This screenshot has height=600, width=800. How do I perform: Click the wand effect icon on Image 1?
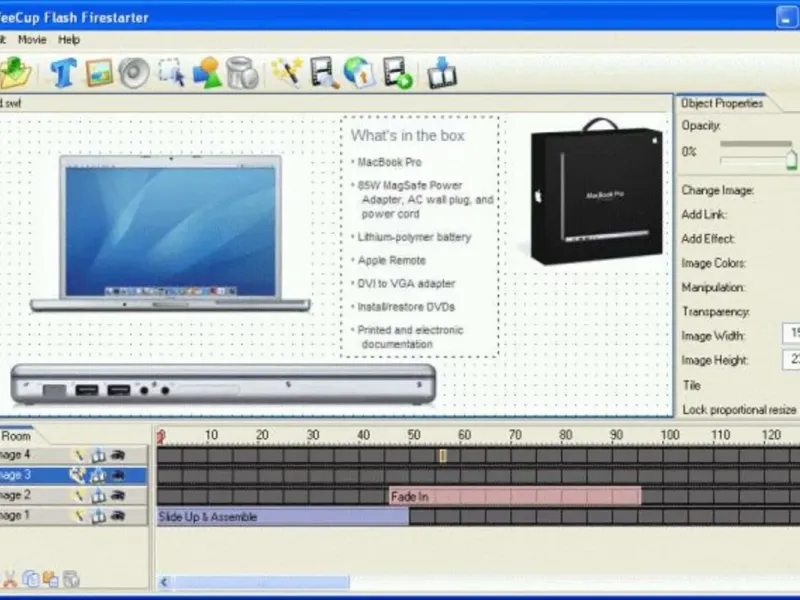pos(79,516)
